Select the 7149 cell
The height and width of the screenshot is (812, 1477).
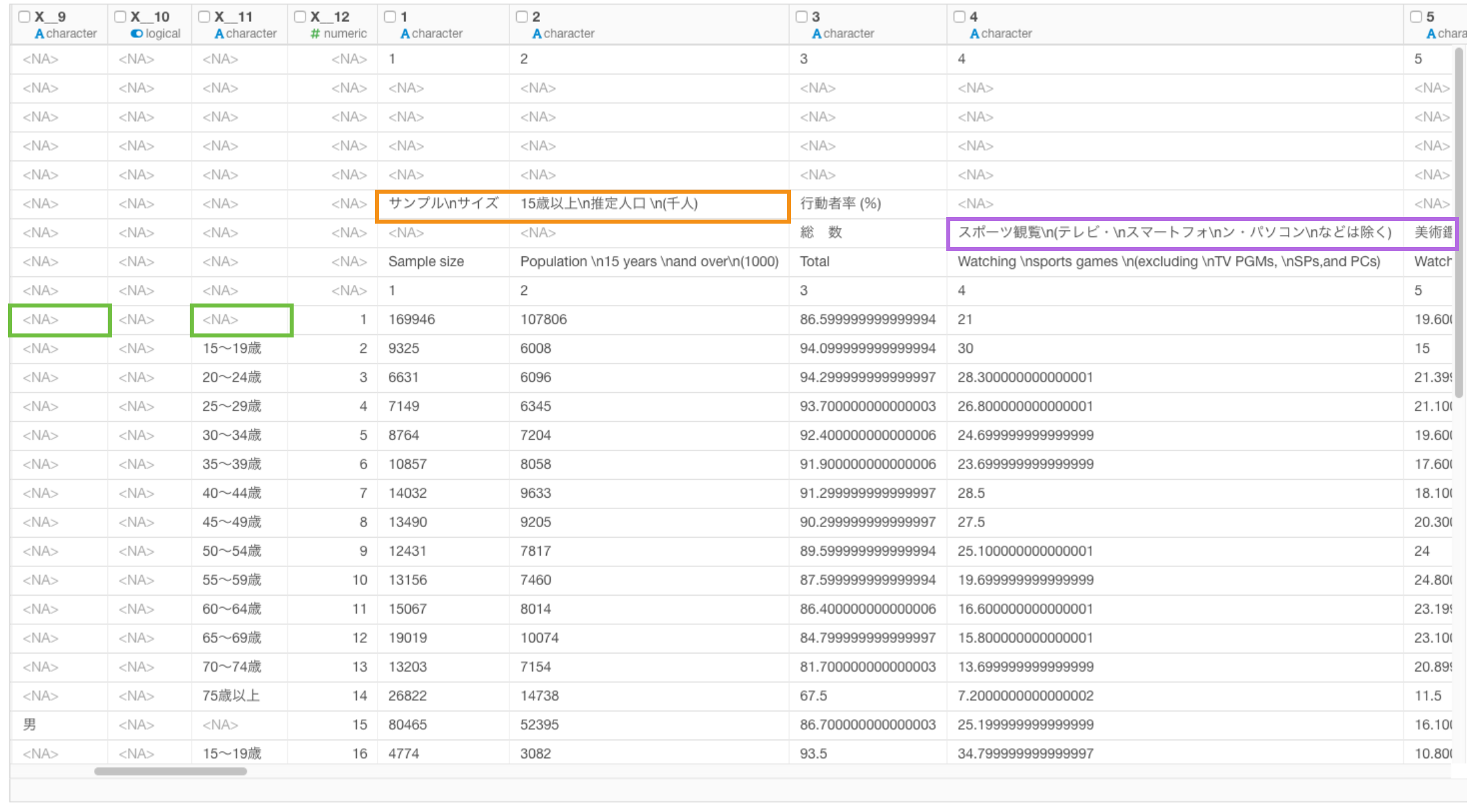click(443, 406)
